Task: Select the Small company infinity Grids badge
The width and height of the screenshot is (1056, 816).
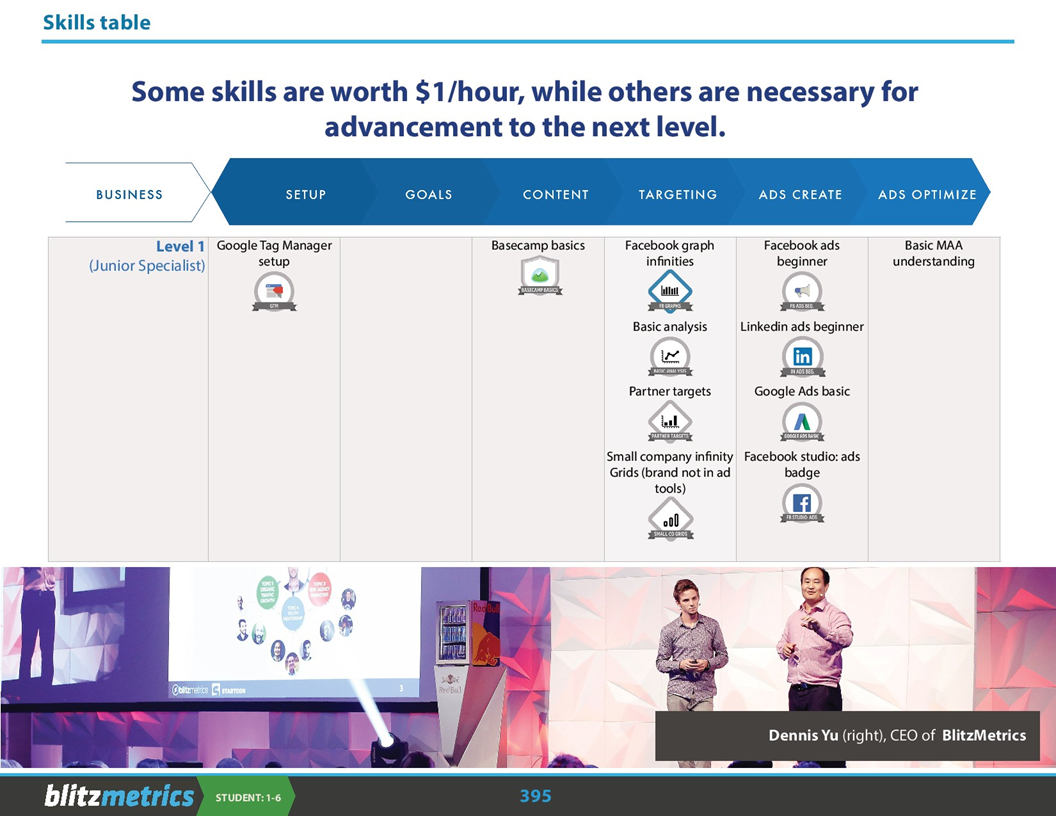Action: [669, 519]
